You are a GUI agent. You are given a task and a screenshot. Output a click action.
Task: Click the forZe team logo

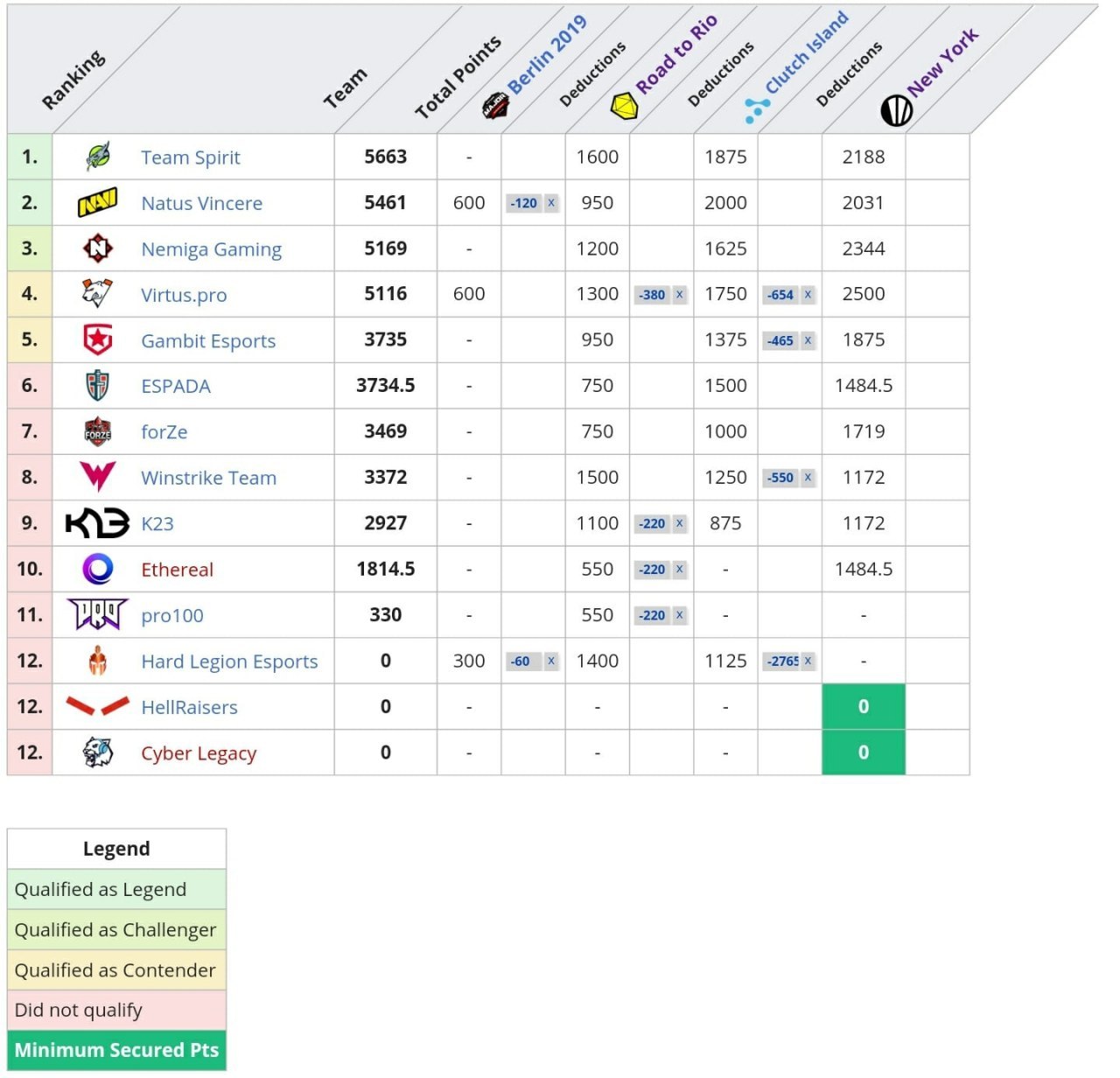tap(98, 431)
